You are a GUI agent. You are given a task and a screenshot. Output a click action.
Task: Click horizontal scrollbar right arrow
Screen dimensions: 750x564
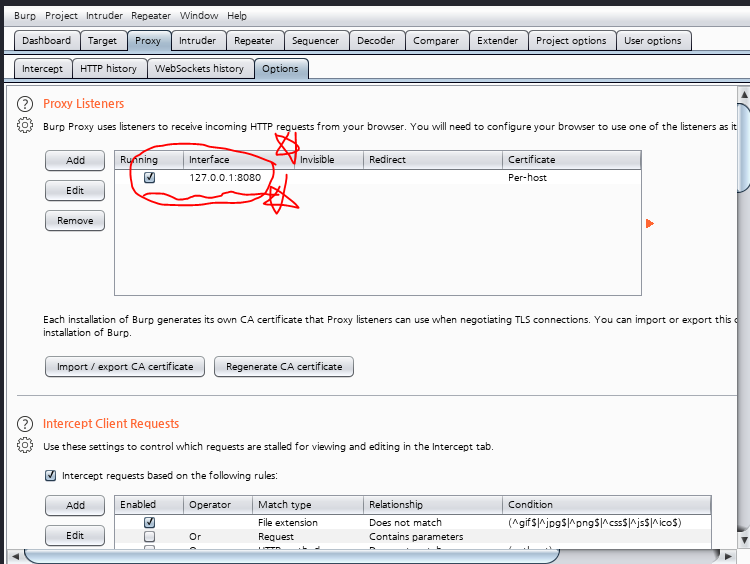click(728, 556)
